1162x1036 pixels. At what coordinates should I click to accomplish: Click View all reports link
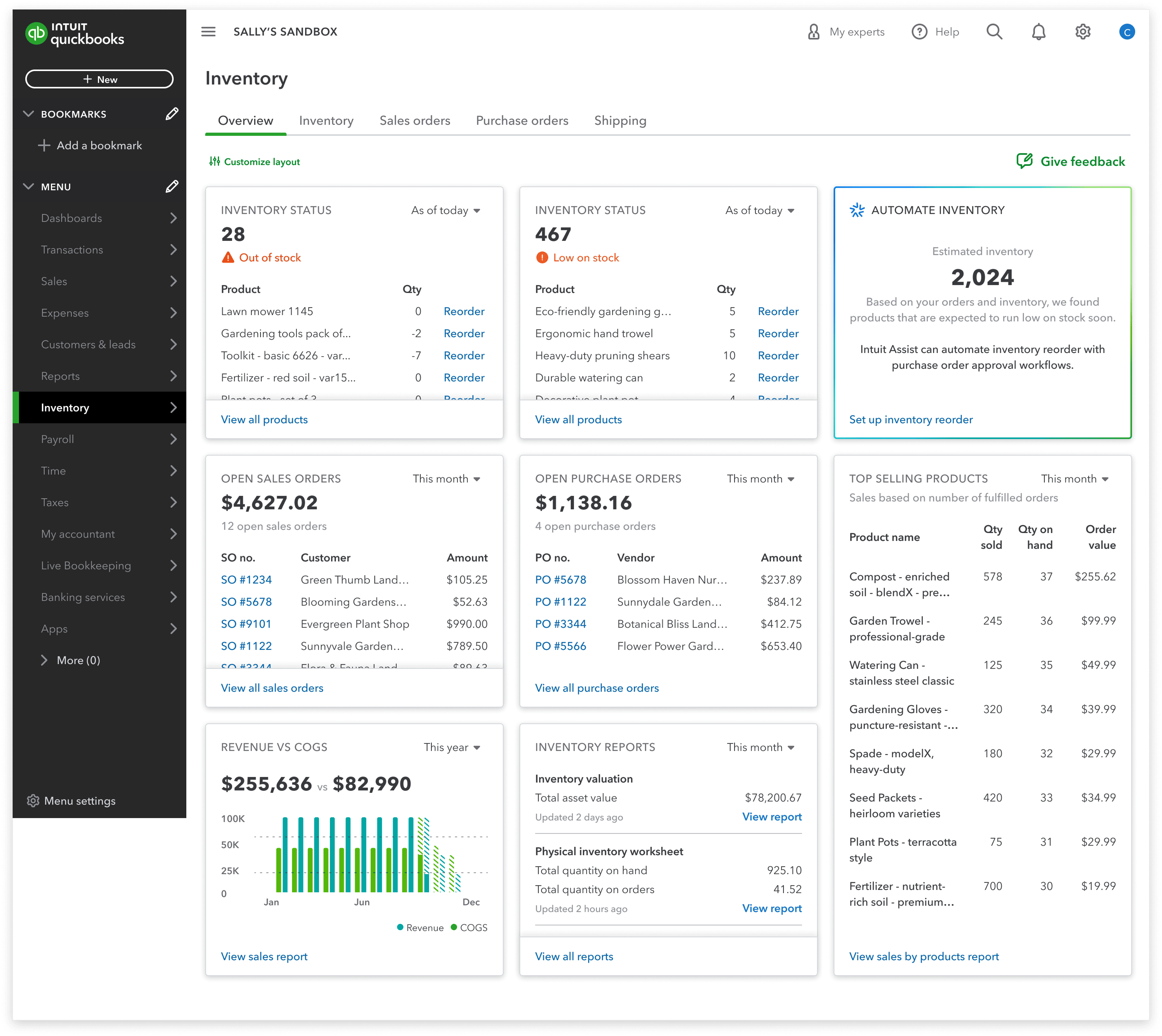574,956
